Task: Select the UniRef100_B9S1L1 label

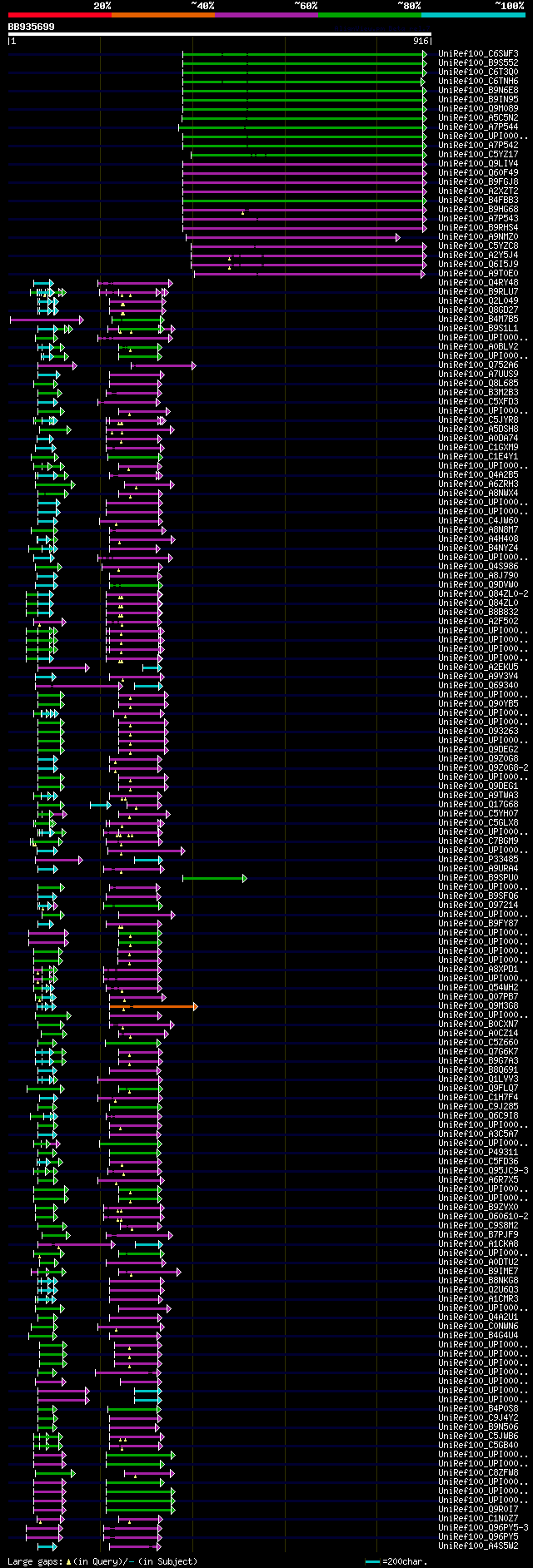Action: (x=478, y=328)
